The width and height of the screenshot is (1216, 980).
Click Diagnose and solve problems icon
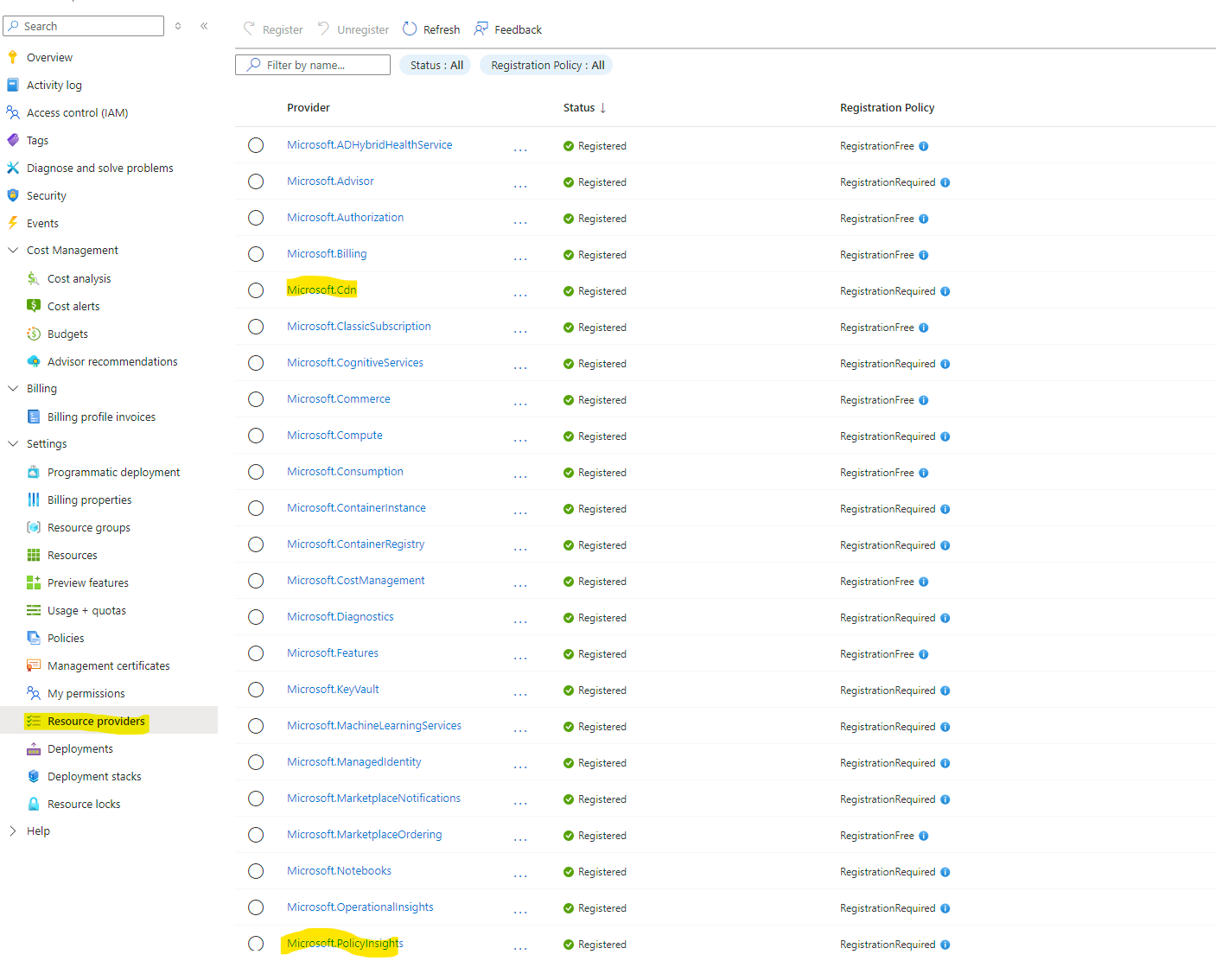pyautogui.click(x=12, y=168)
